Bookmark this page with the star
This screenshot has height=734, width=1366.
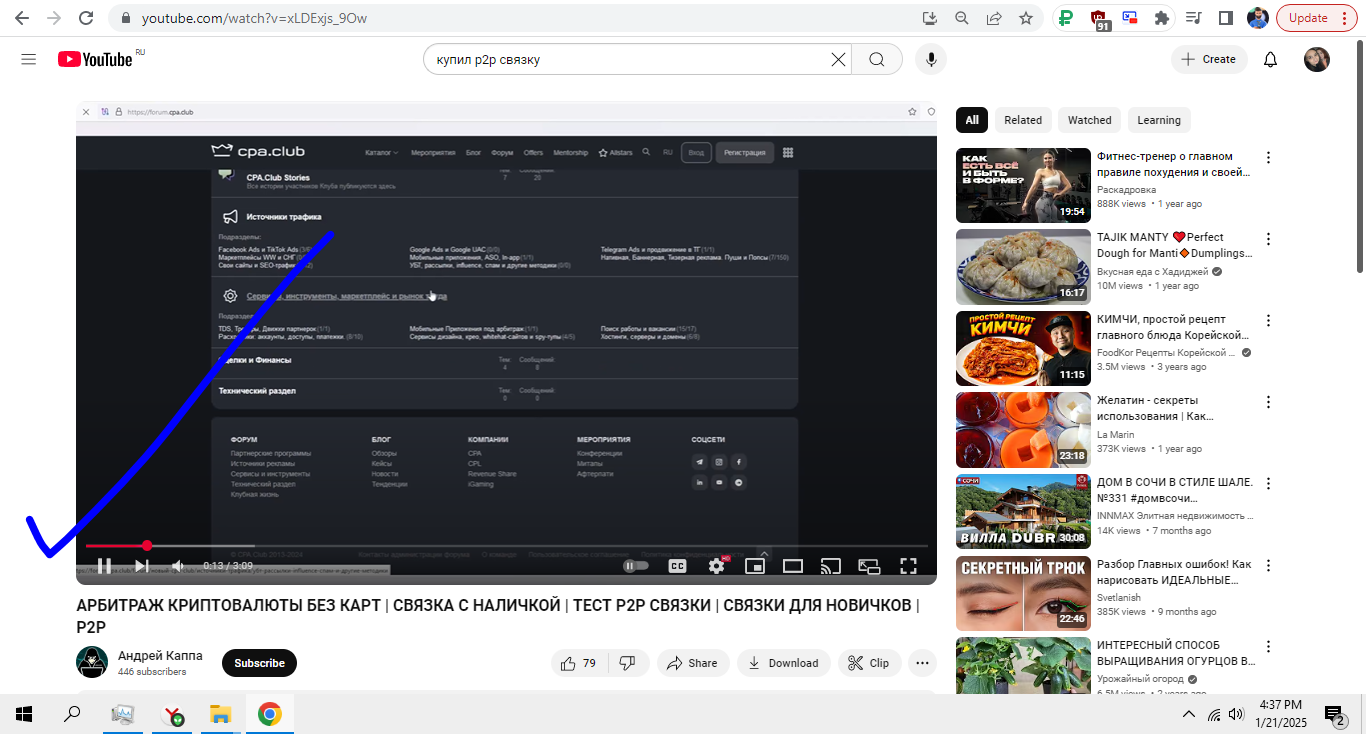[x=1025, y=18]
